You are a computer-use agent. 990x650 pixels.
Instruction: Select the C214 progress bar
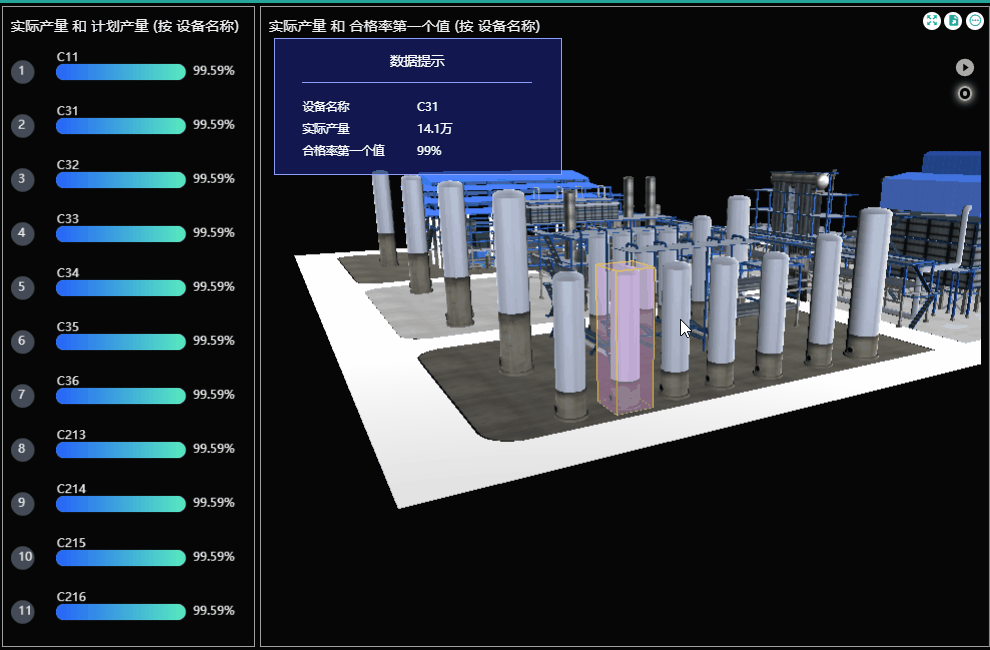click(x=121, y=504)
